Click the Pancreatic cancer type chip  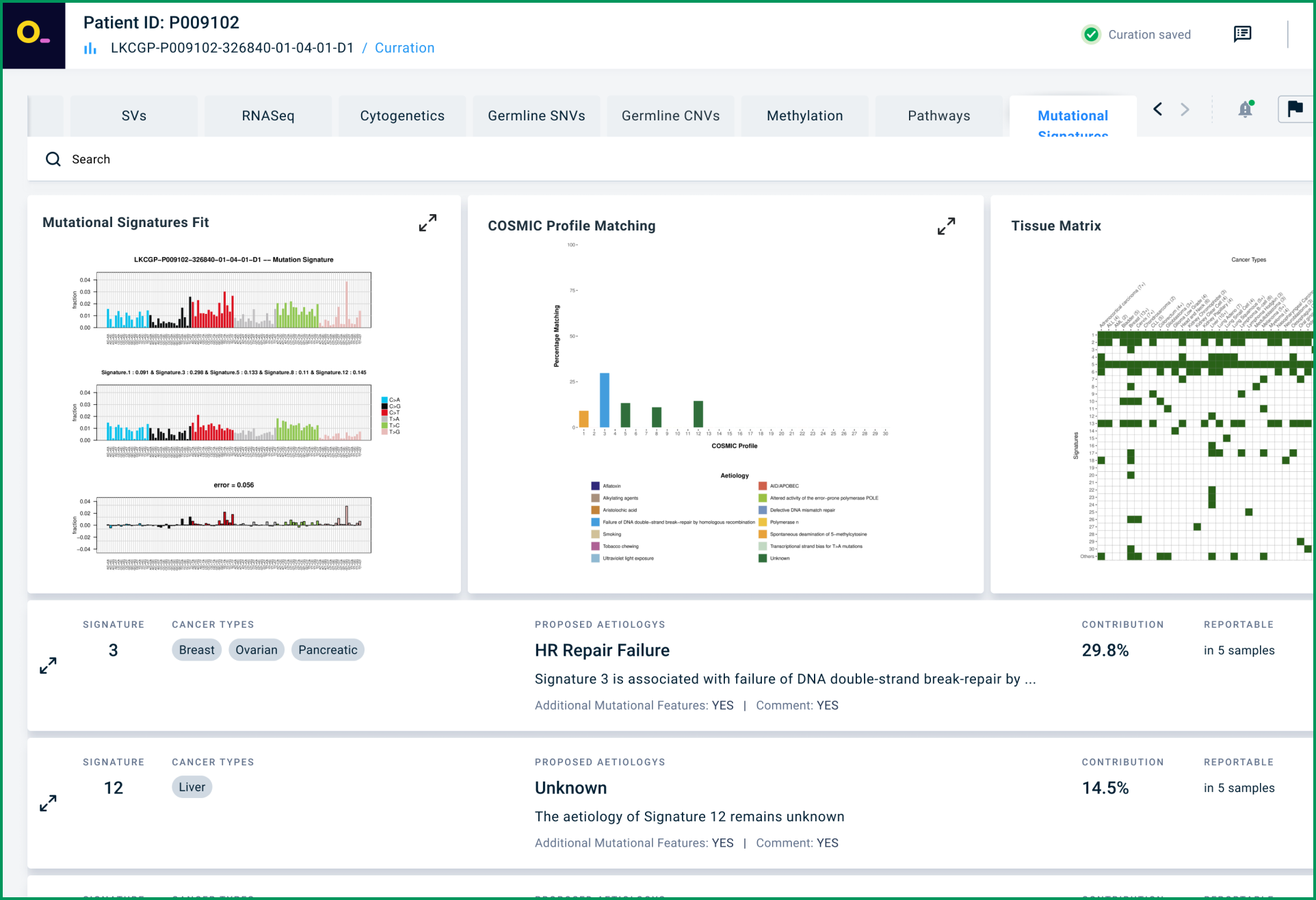[x=328, y=650]
